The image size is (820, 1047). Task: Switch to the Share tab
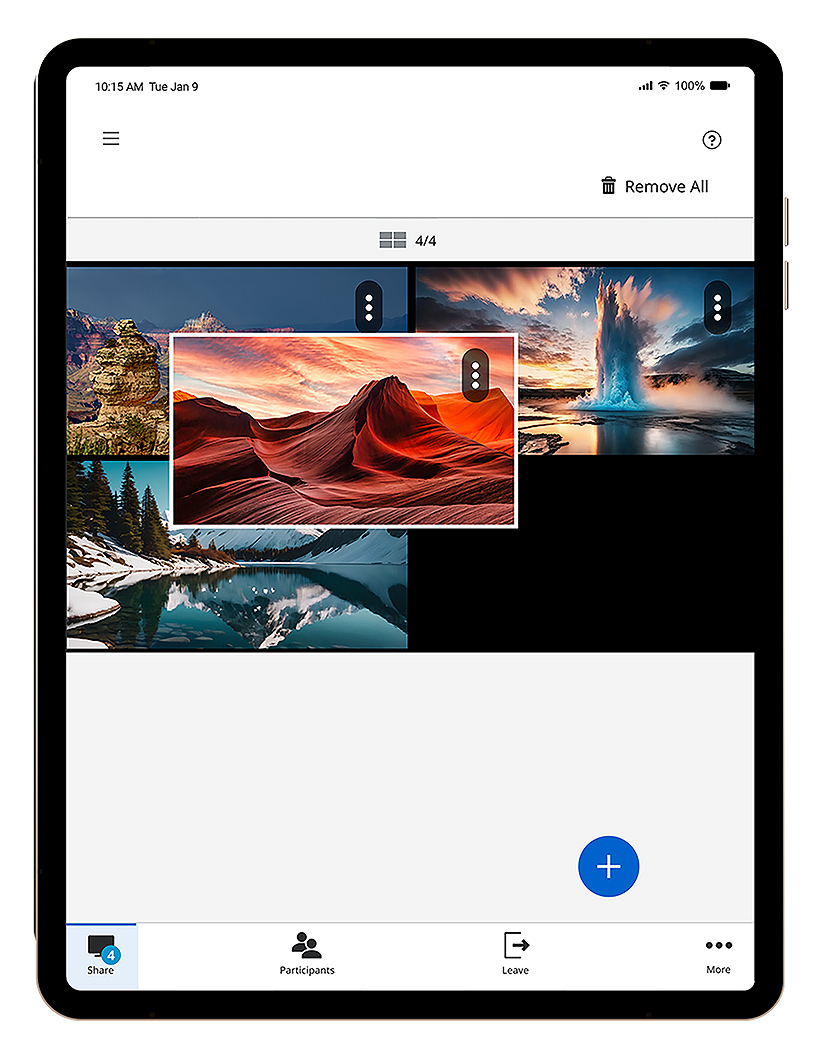click(100, 955)
